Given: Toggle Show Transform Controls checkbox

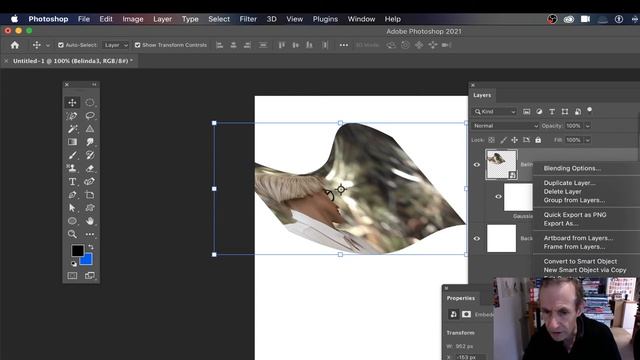Looking at the screenshot, I should (x=138, y=45).
